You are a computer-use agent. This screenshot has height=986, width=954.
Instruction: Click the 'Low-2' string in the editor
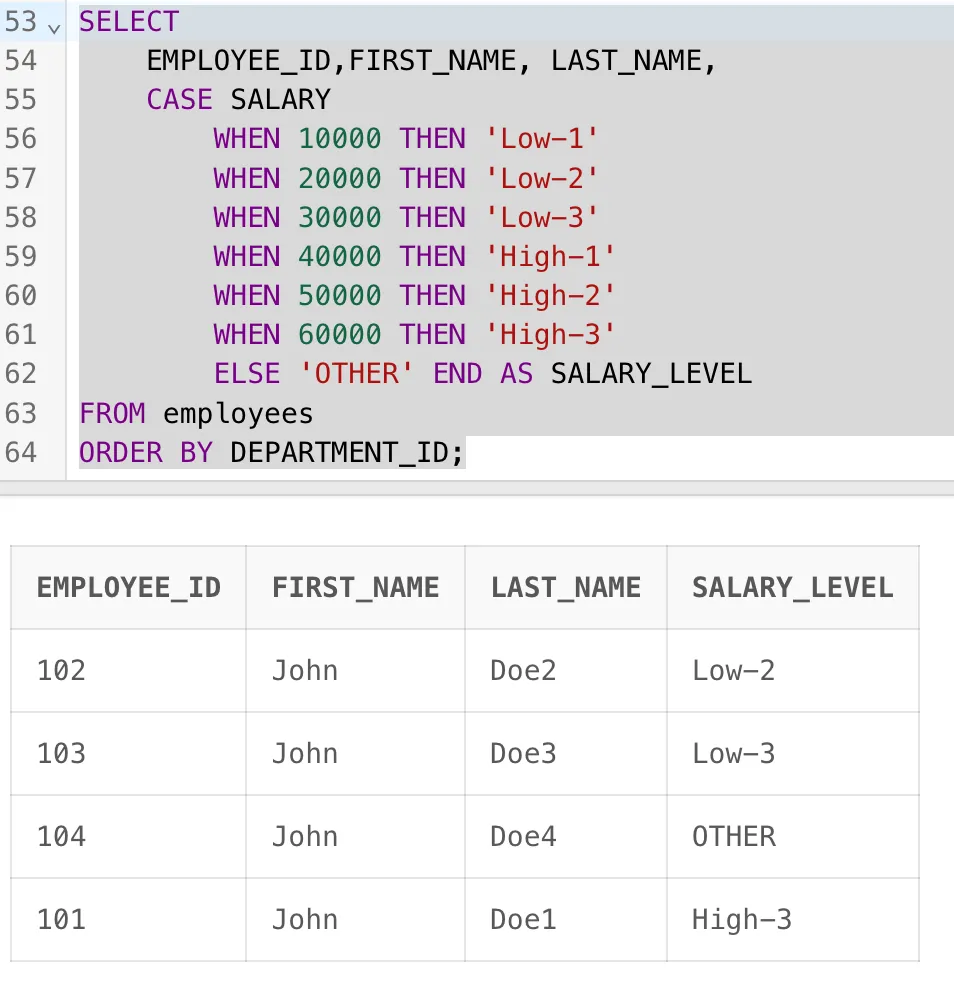pyautogui.click(x=542, y=179)
